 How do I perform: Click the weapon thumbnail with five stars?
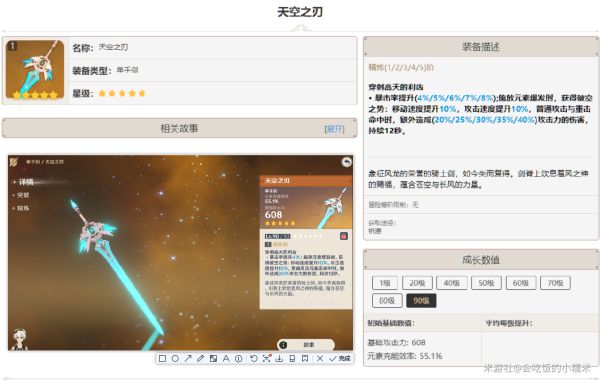tap(35, 70)
